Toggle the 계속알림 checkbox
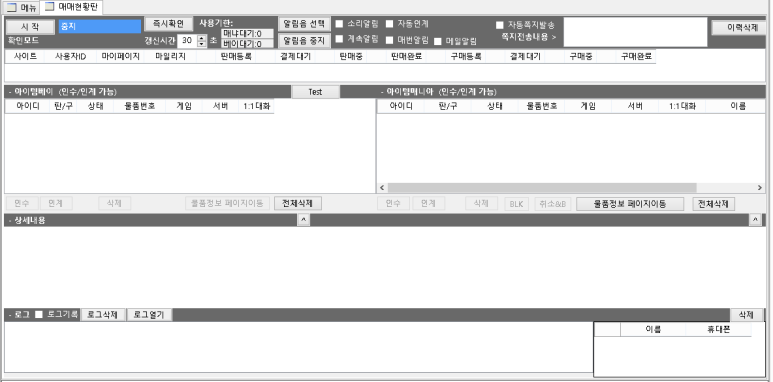 339,39
